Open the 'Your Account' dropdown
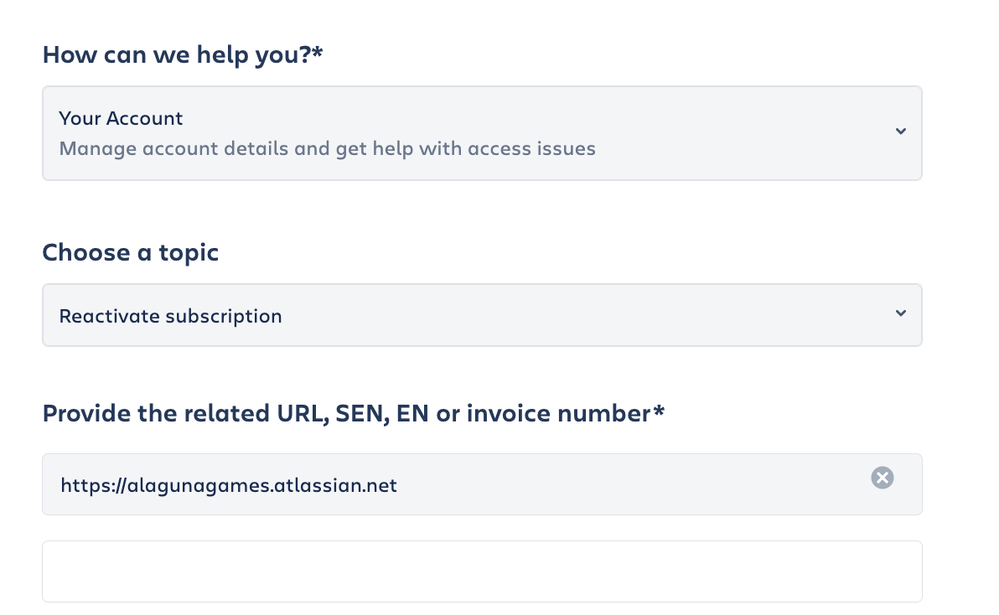 [x=480, y=133]
